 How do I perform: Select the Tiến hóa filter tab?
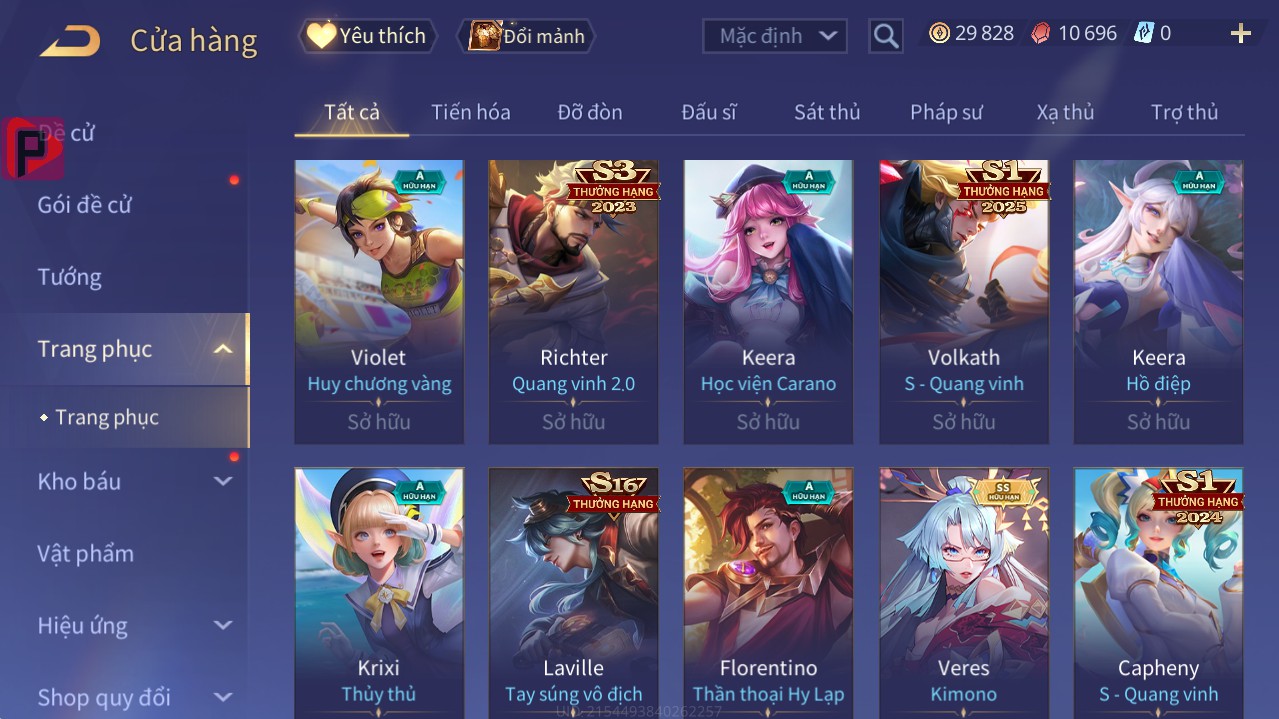(471, 112)
